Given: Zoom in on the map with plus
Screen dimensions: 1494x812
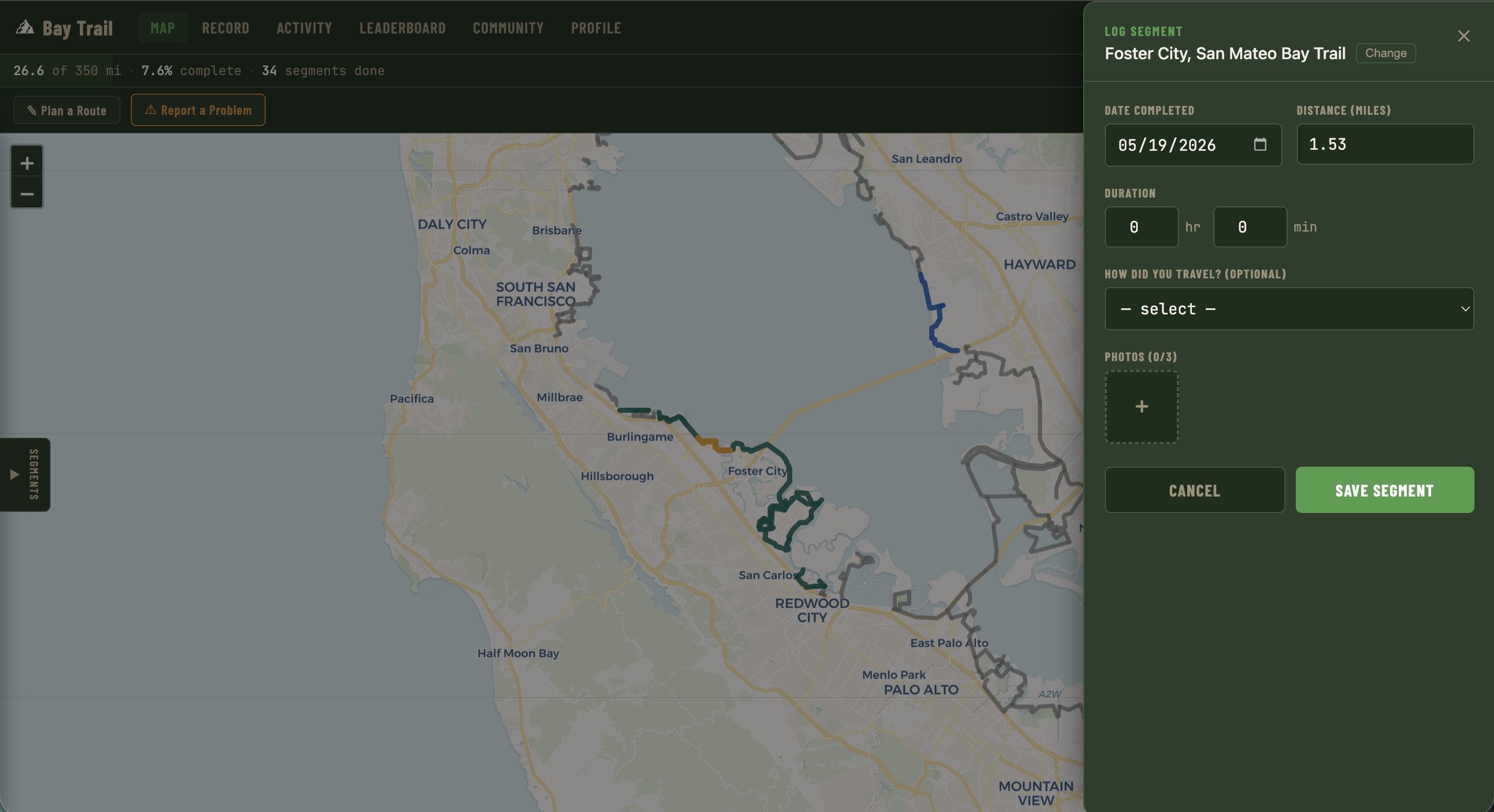Looking at the screenshot, I should point(27,164).
